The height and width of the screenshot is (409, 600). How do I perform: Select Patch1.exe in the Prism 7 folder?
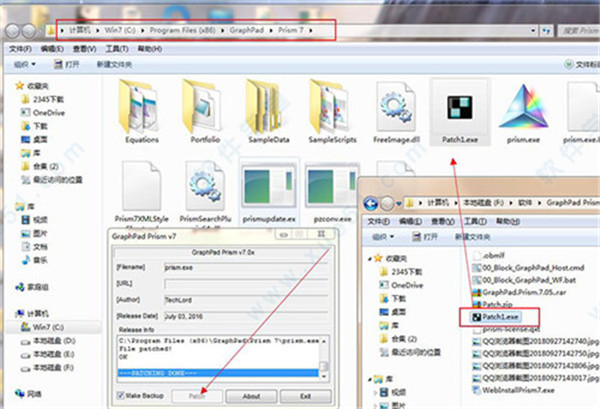pos(460,111)
